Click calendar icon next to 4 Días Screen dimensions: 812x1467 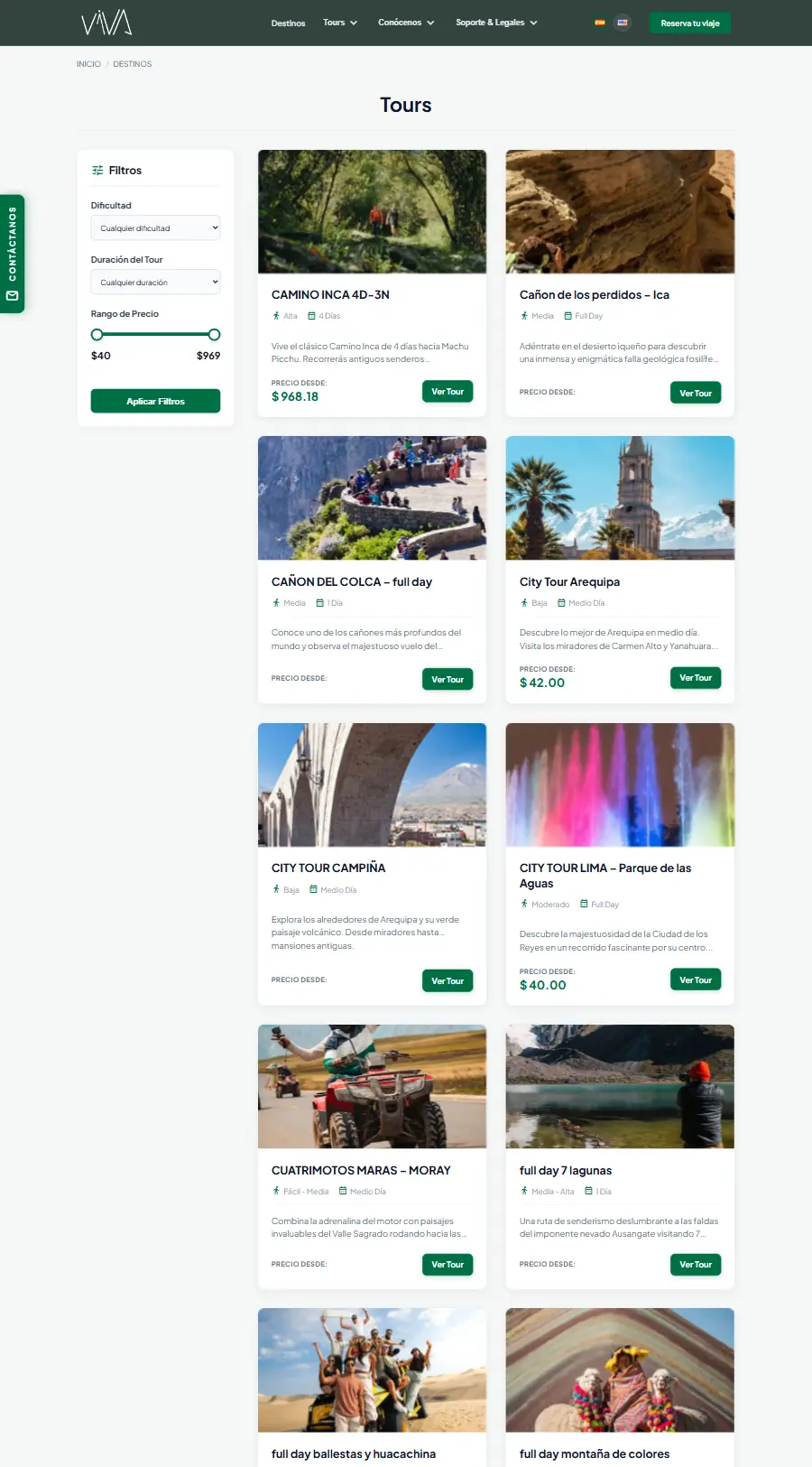[x=311, y=316]
